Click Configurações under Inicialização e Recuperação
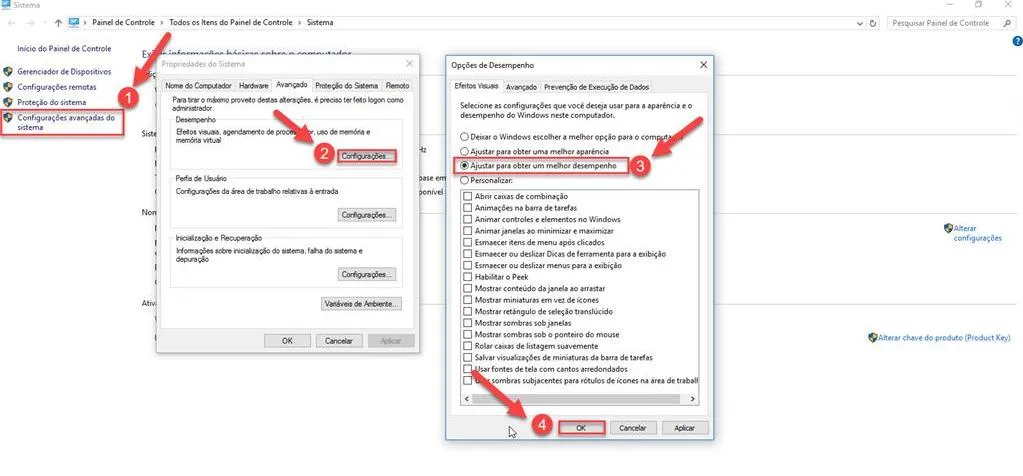 [367, 275]
